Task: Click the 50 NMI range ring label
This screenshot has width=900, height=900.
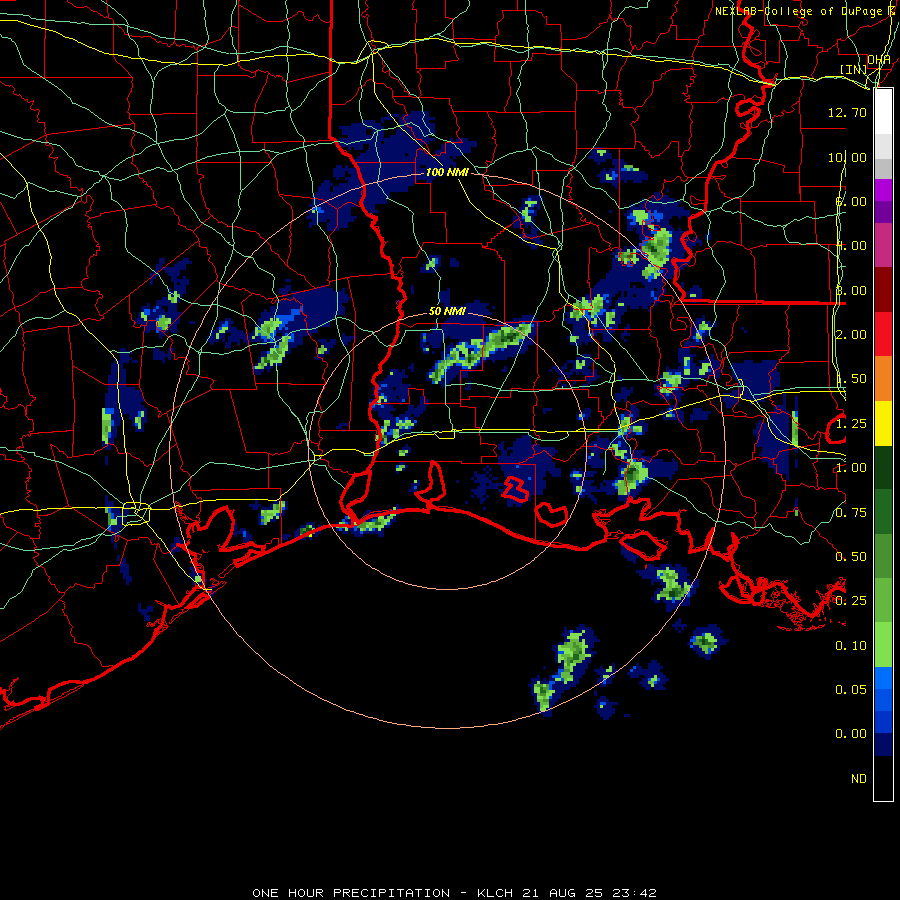Action: (447, 311)
